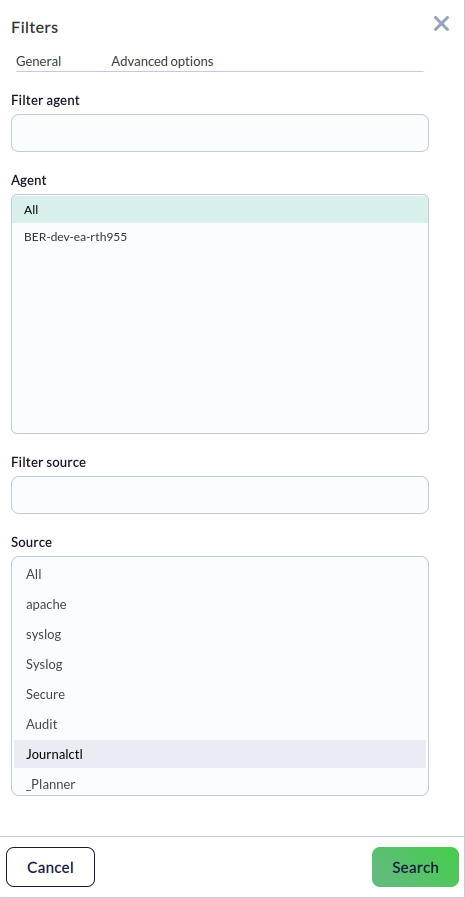Select the _Planner source
Viewport: 465px width, 898px height.
pyautogui.click(x=220, y=783)
